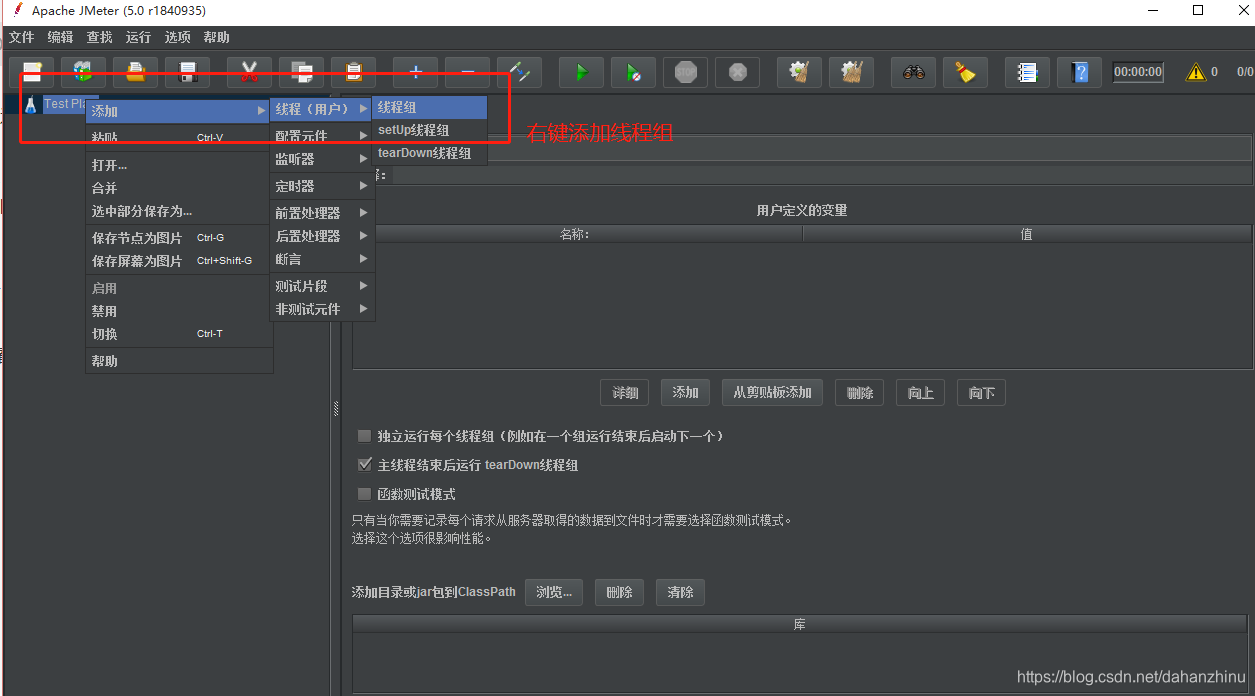The width and height of the screenshot is (1255, 696).
Task: Open the Function Helper dialog icon
Action: pyautogui.click(x=1027, y=72)
